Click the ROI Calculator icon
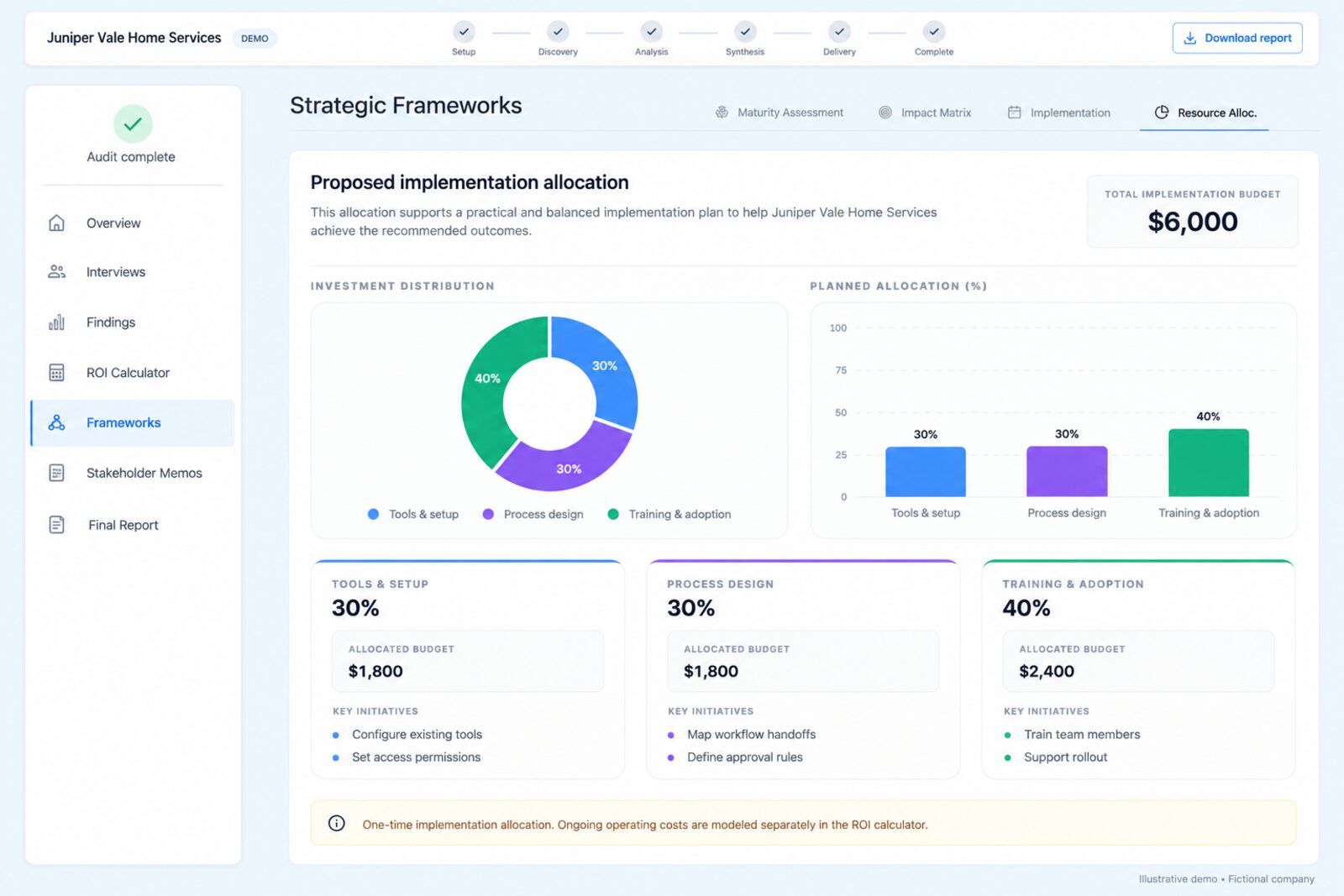The height and width of the screenshot is (896, 1344). 56,373
